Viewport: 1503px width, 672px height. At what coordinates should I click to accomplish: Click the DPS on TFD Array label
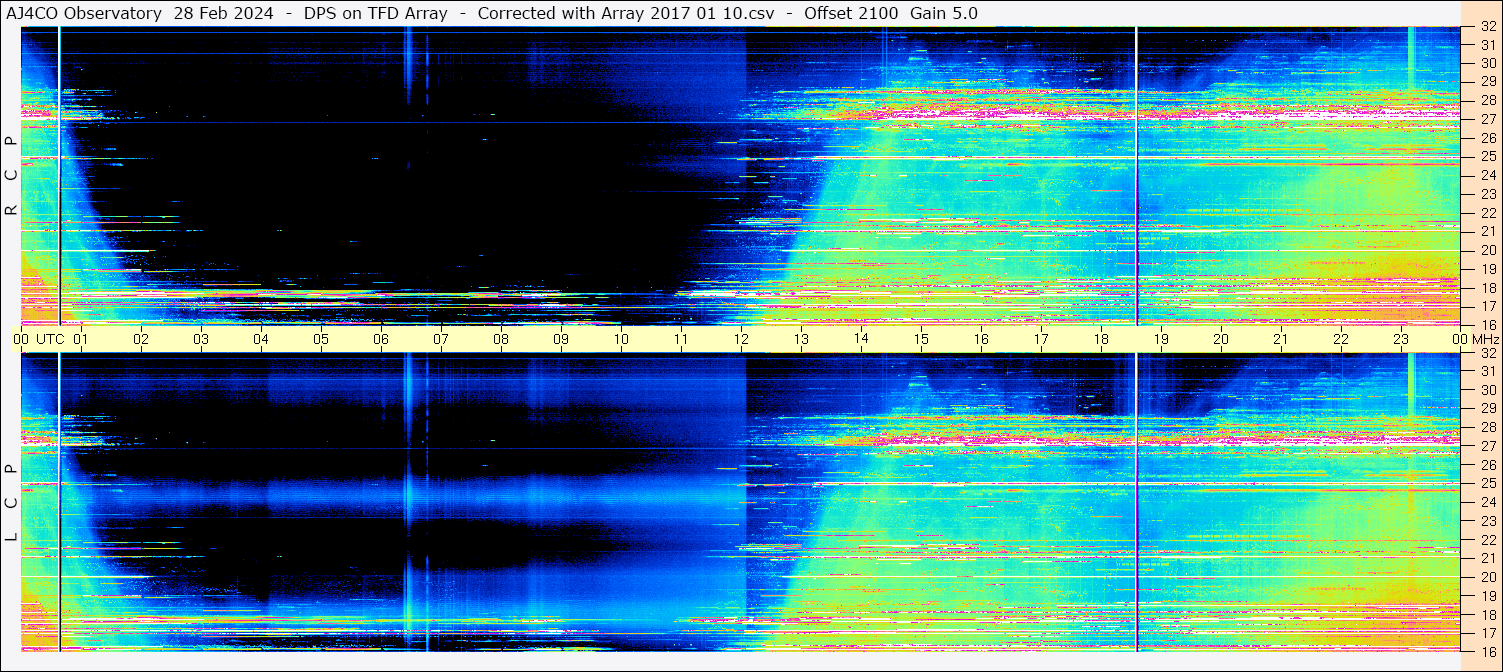pyautogui.click(x=375, y=13)
